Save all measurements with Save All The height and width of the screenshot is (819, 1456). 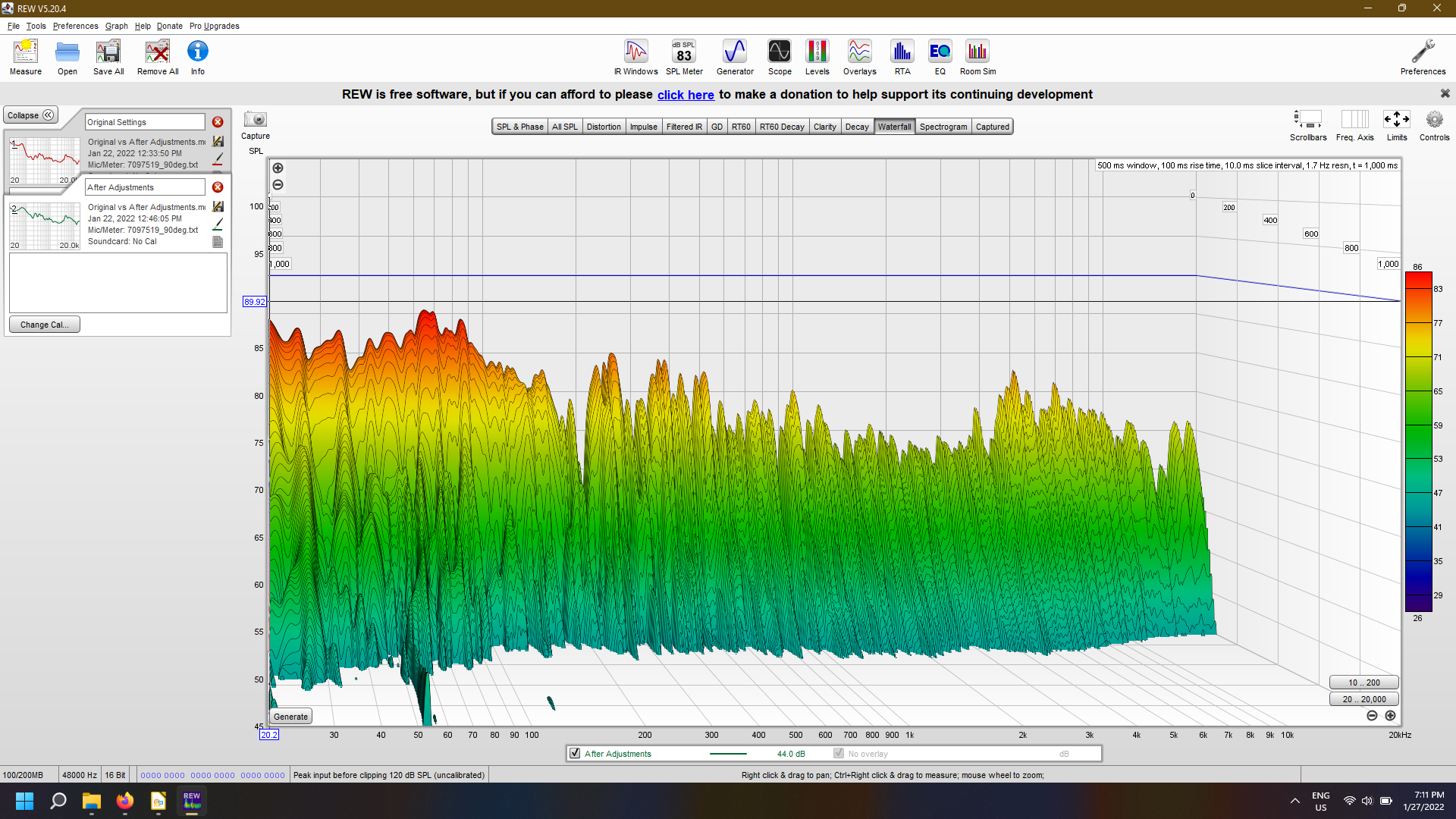coord(108,58)
